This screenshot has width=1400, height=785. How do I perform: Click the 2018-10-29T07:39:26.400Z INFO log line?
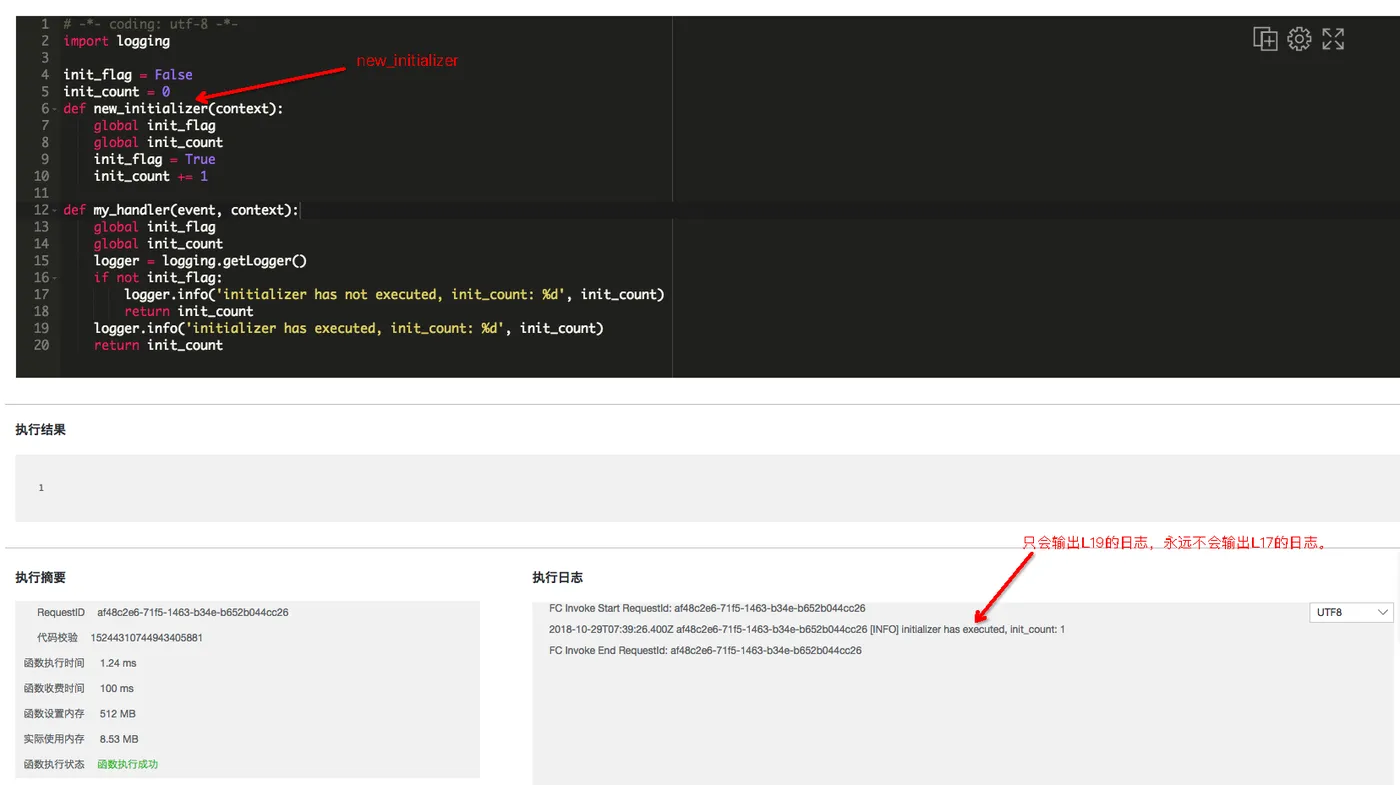click(807, 629)
